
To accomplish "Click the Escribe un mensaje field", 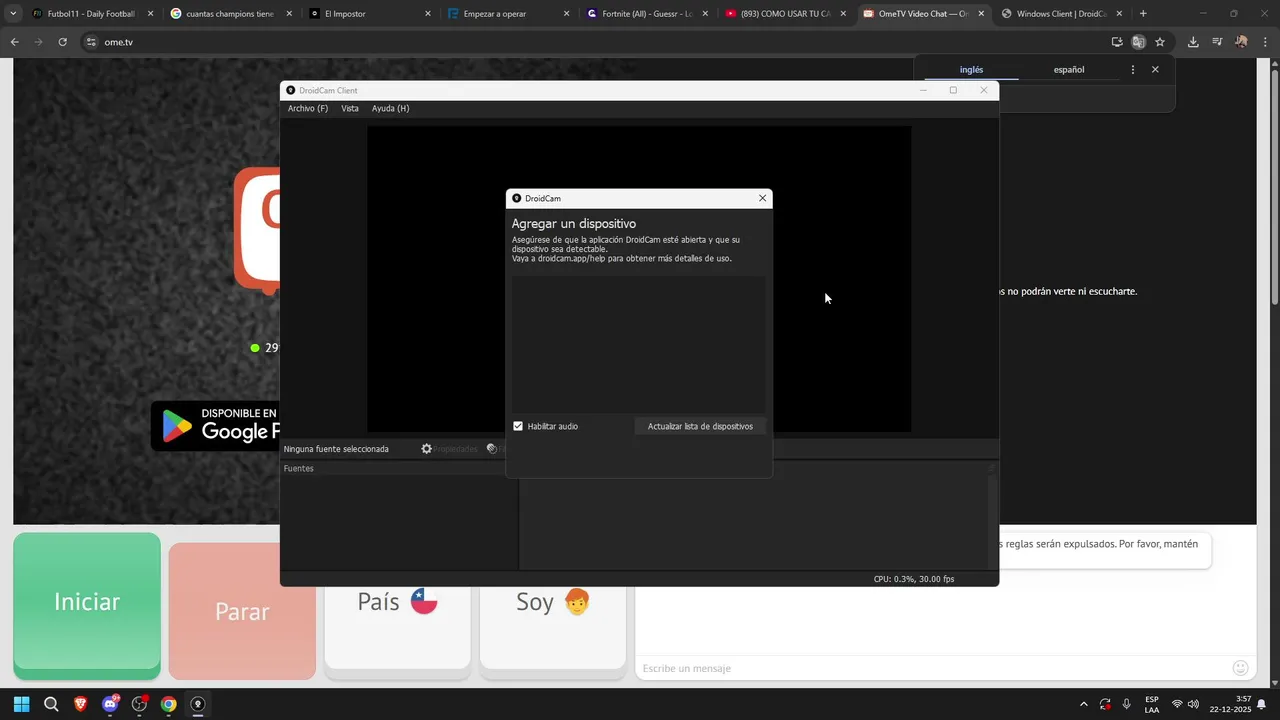I will (930, 668).
